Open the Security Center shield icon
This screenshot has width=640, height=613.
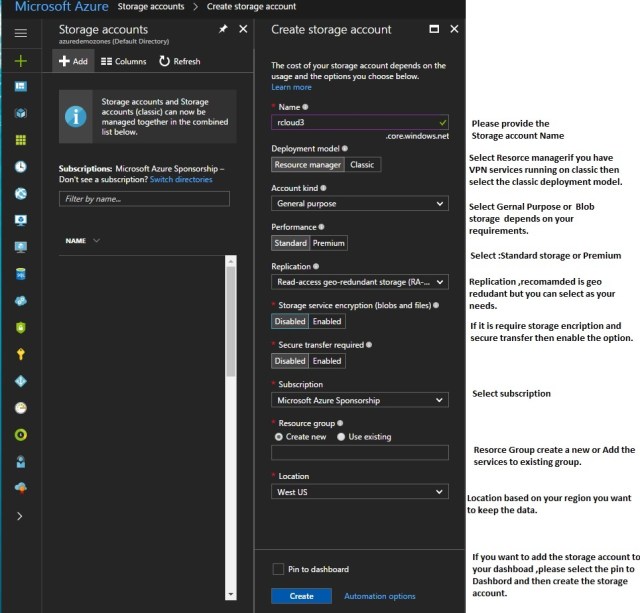[21, 327]
